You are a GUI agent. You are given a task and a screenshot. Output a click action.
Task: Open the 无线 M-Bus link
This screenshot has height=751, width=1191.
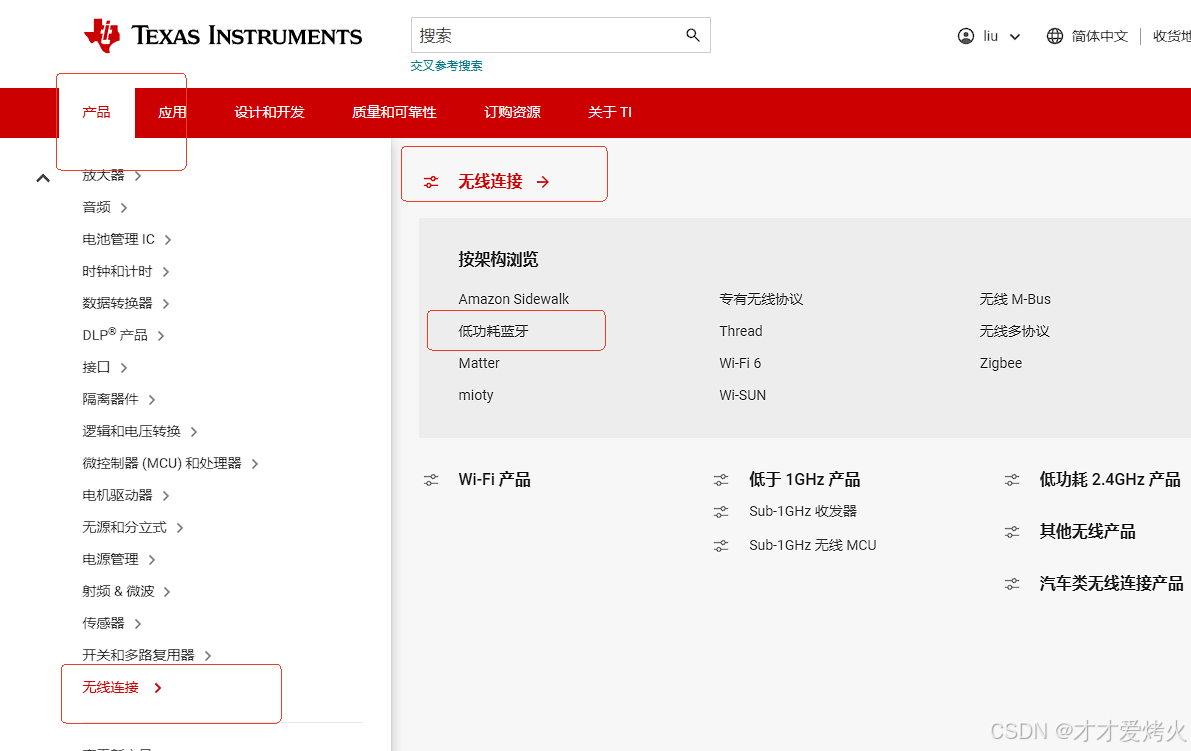pos(1015,299)
